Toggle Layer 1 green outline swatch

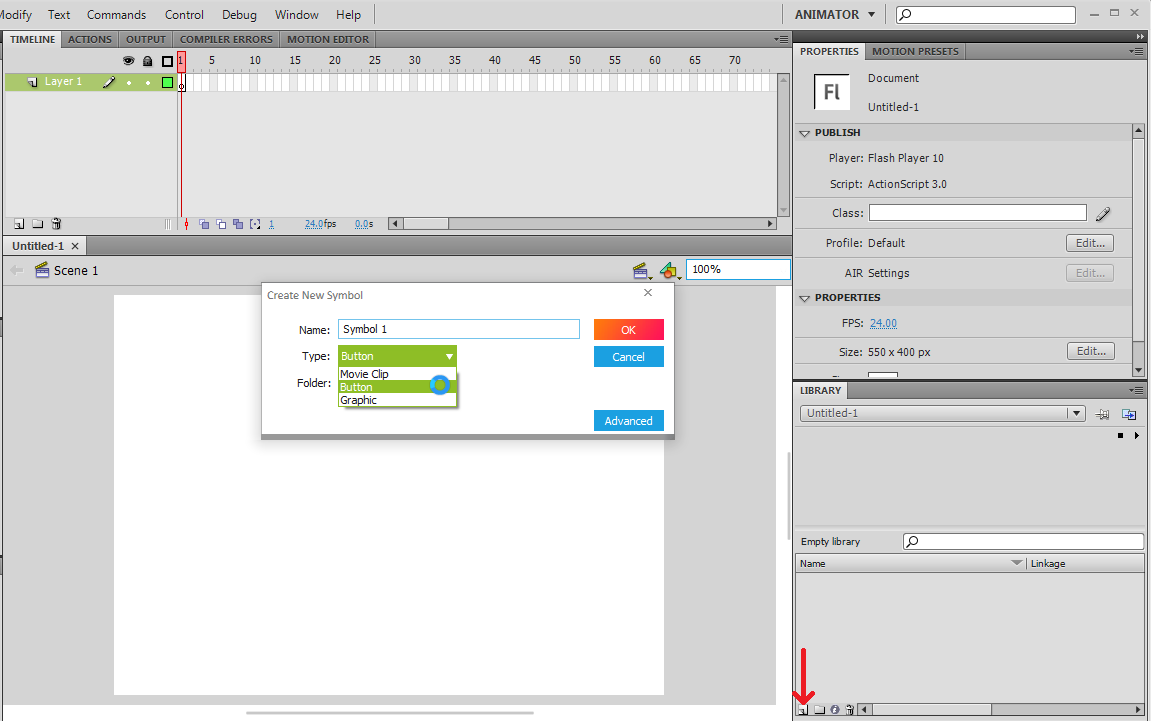coord(167,82)
